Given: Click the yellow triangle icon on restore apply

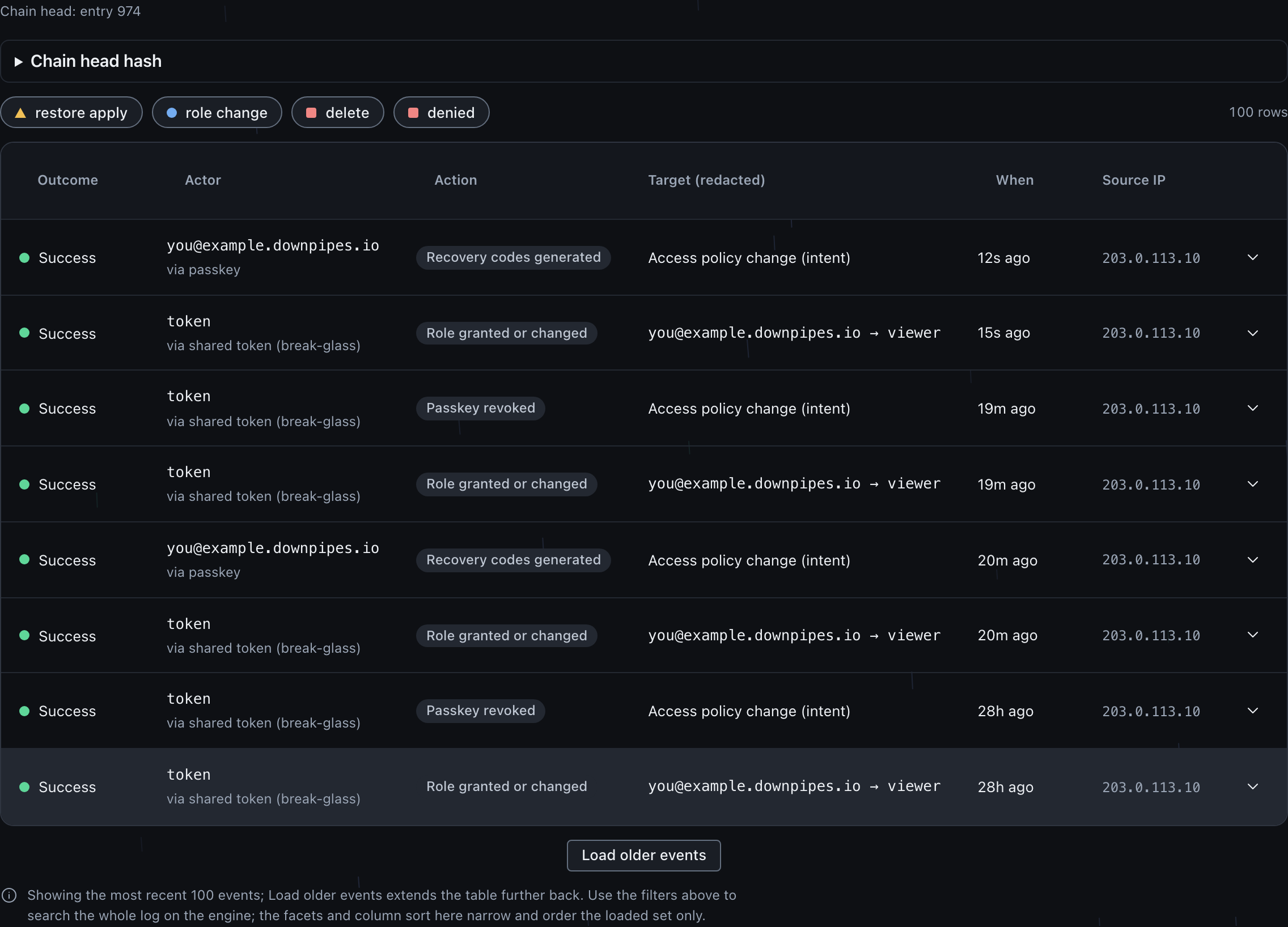Looking at the screenshot, I should point(20,112).
